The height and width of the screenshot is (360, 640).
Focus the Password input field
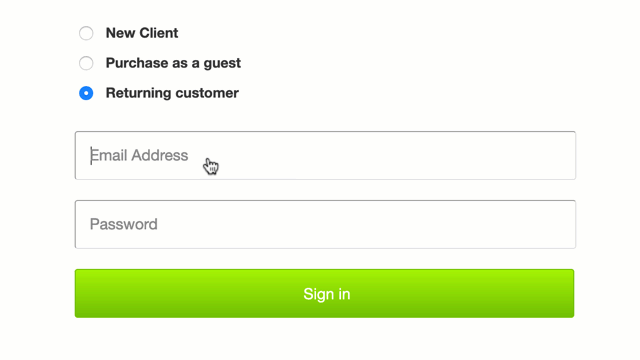click(x=325, y=224)
